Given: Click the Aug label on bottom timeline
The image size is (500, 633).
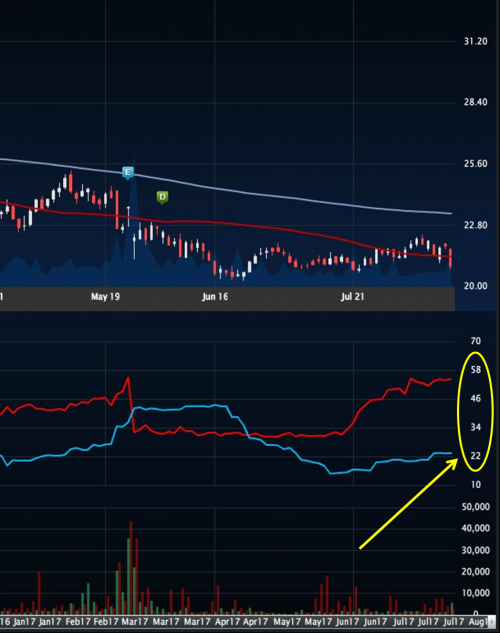Looking at the screenshot, I should click(478, 622).
